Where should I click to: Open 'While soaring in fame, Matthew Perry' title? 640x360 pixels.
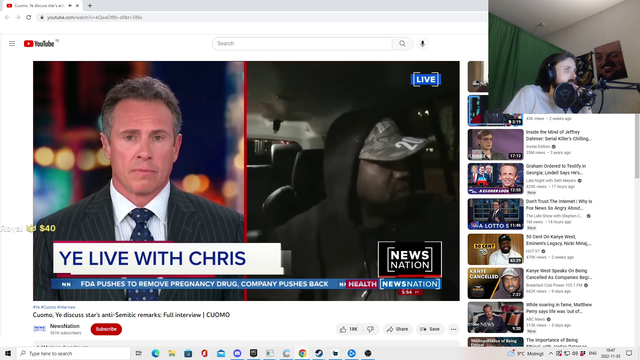pyautogui.click(x=559, y=308)
